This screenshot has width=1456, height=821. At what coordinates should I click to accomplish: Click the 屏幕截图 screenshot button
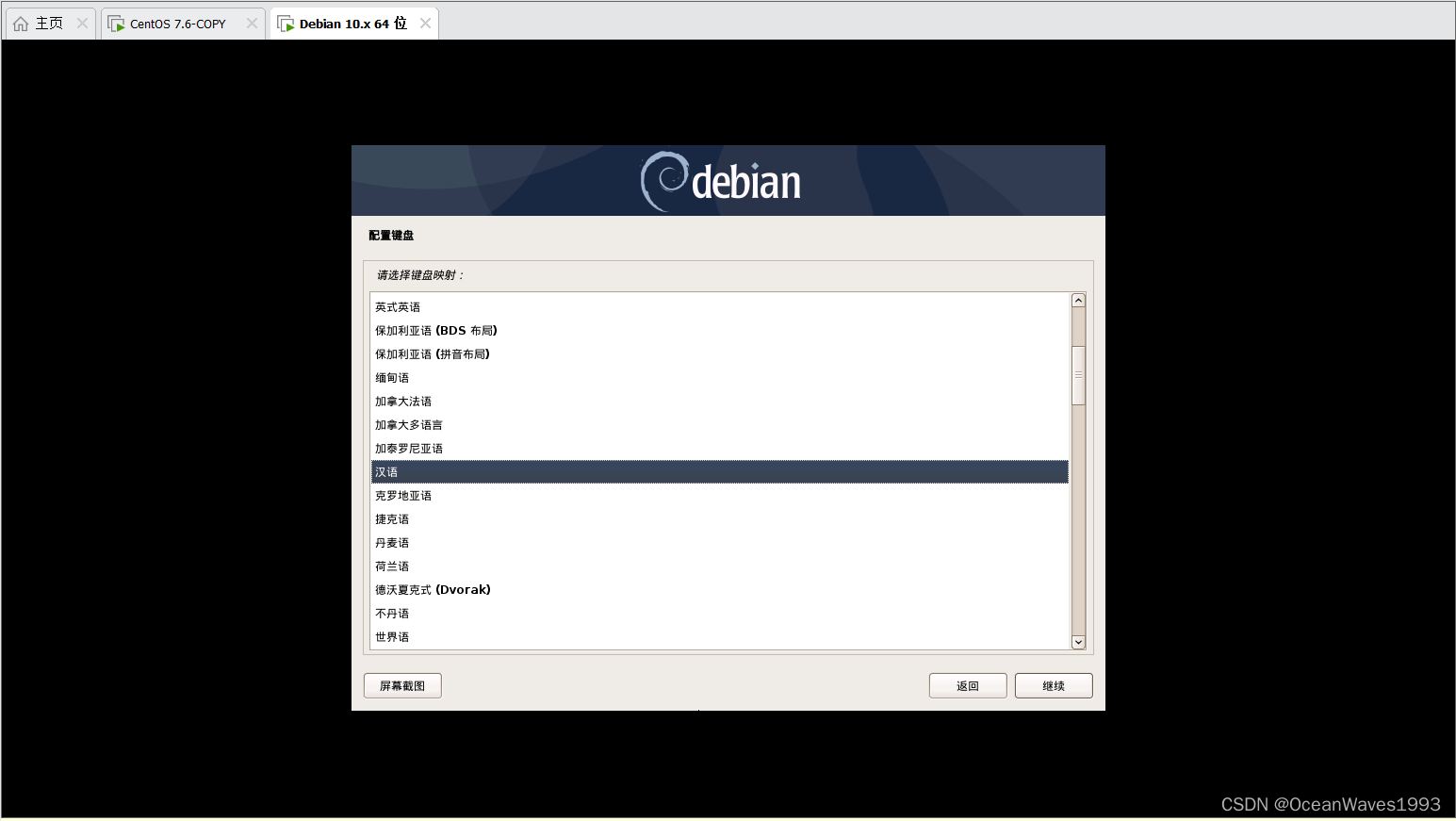click(402, 685)
